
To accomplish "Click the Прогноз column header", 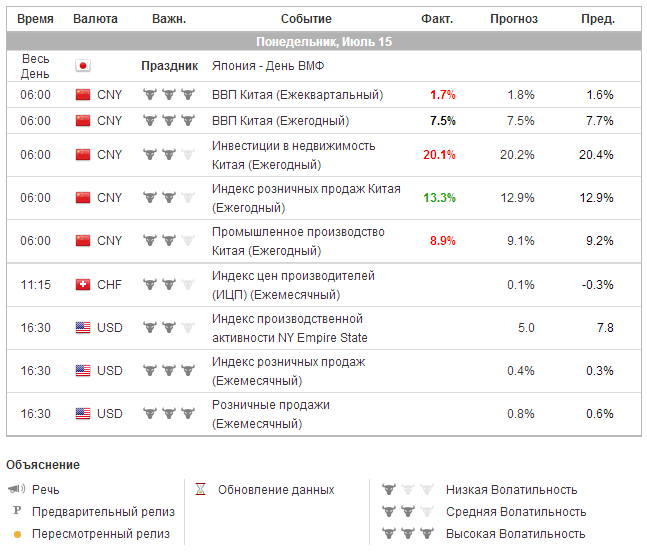I will 514,19.
